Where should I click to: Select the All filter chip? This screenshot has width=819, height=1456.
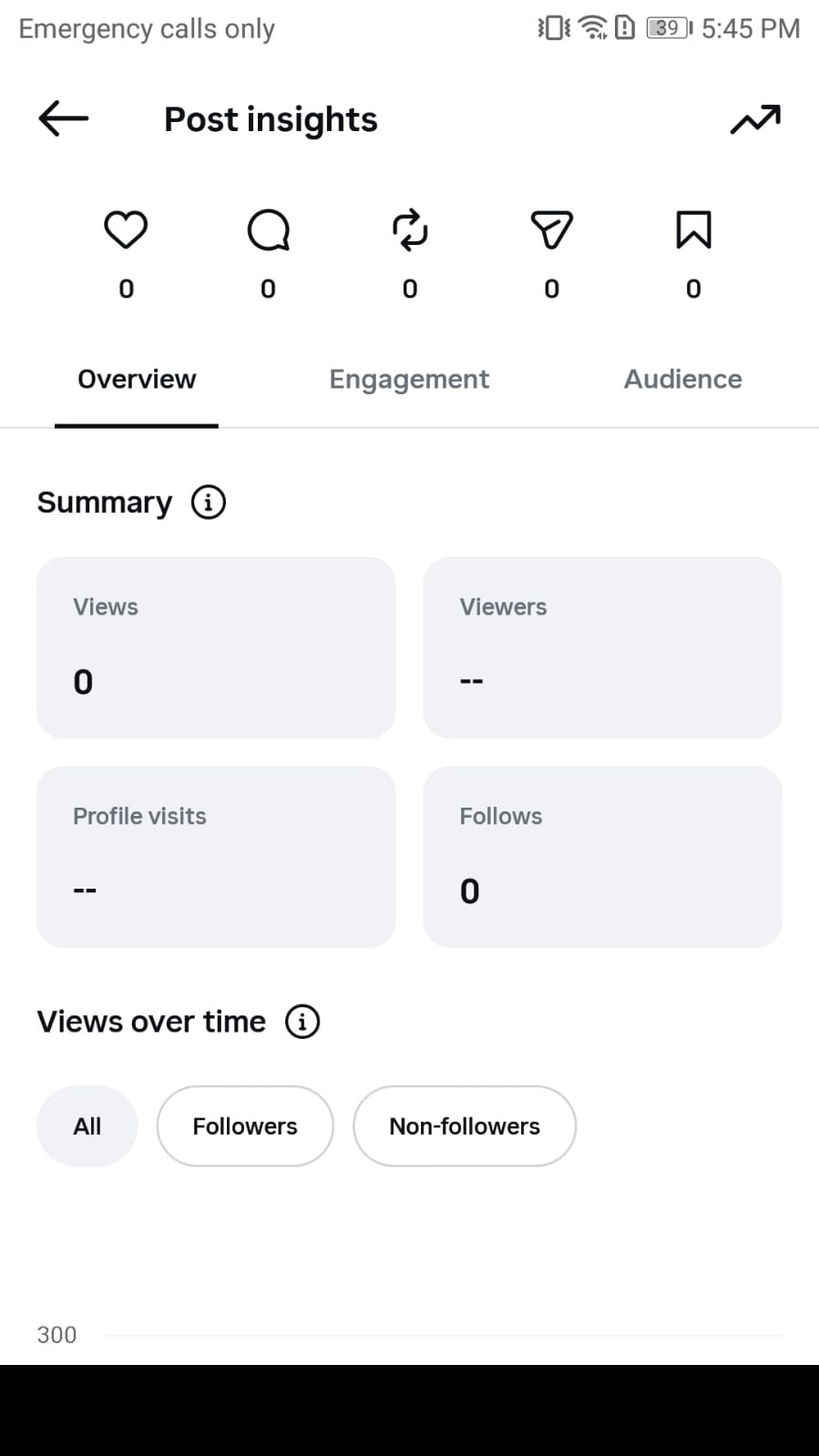tap(87, 1126)
